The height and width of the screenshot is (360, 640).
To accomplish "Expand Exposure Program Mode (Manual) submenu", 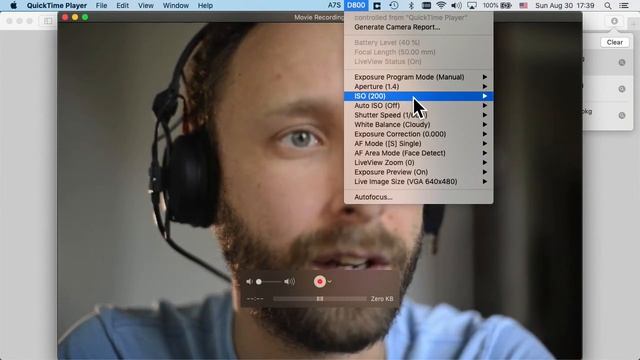I will tap(419, 77).
